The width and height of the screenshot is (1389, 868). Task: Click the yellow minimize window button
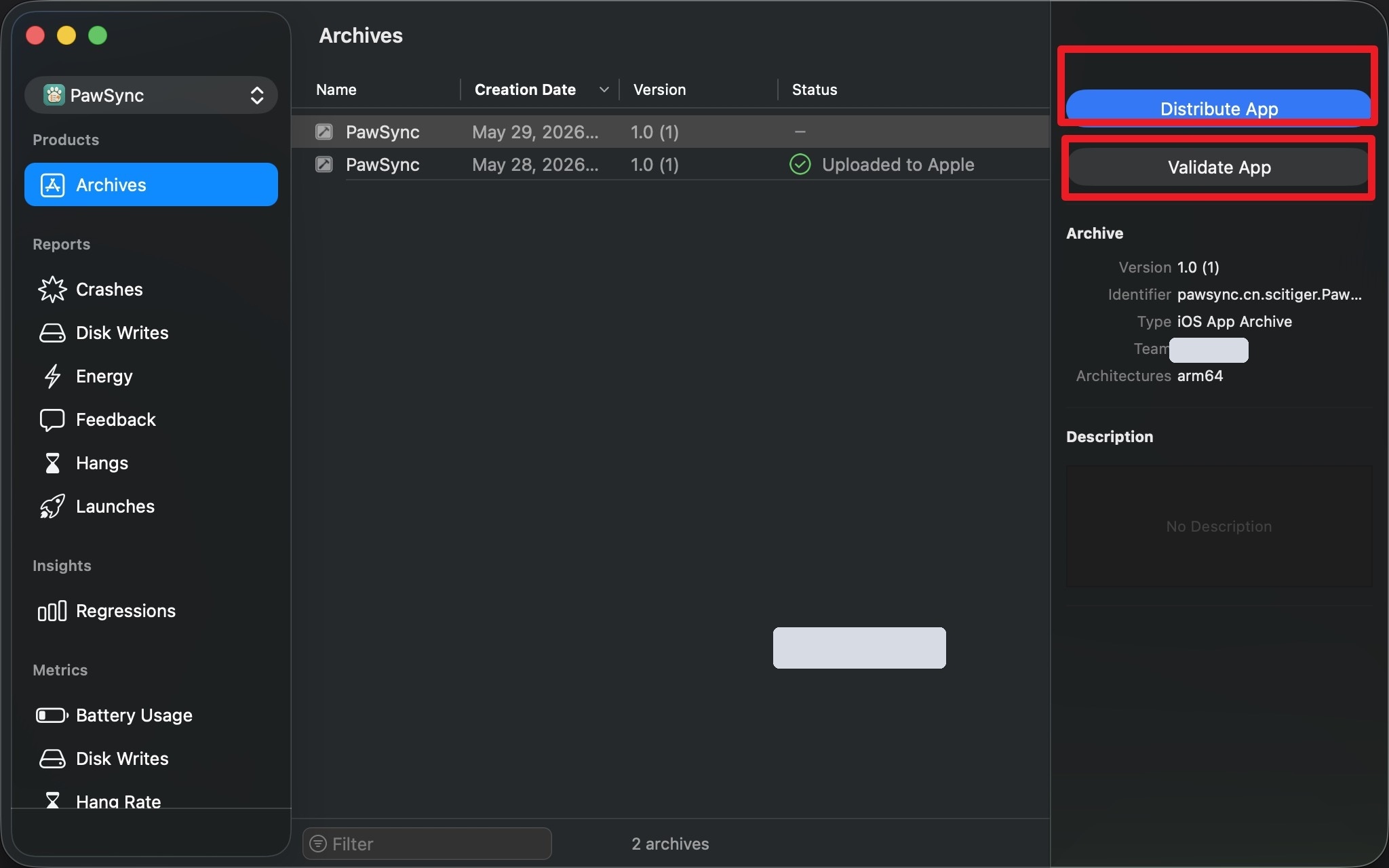tap(66, 35)
